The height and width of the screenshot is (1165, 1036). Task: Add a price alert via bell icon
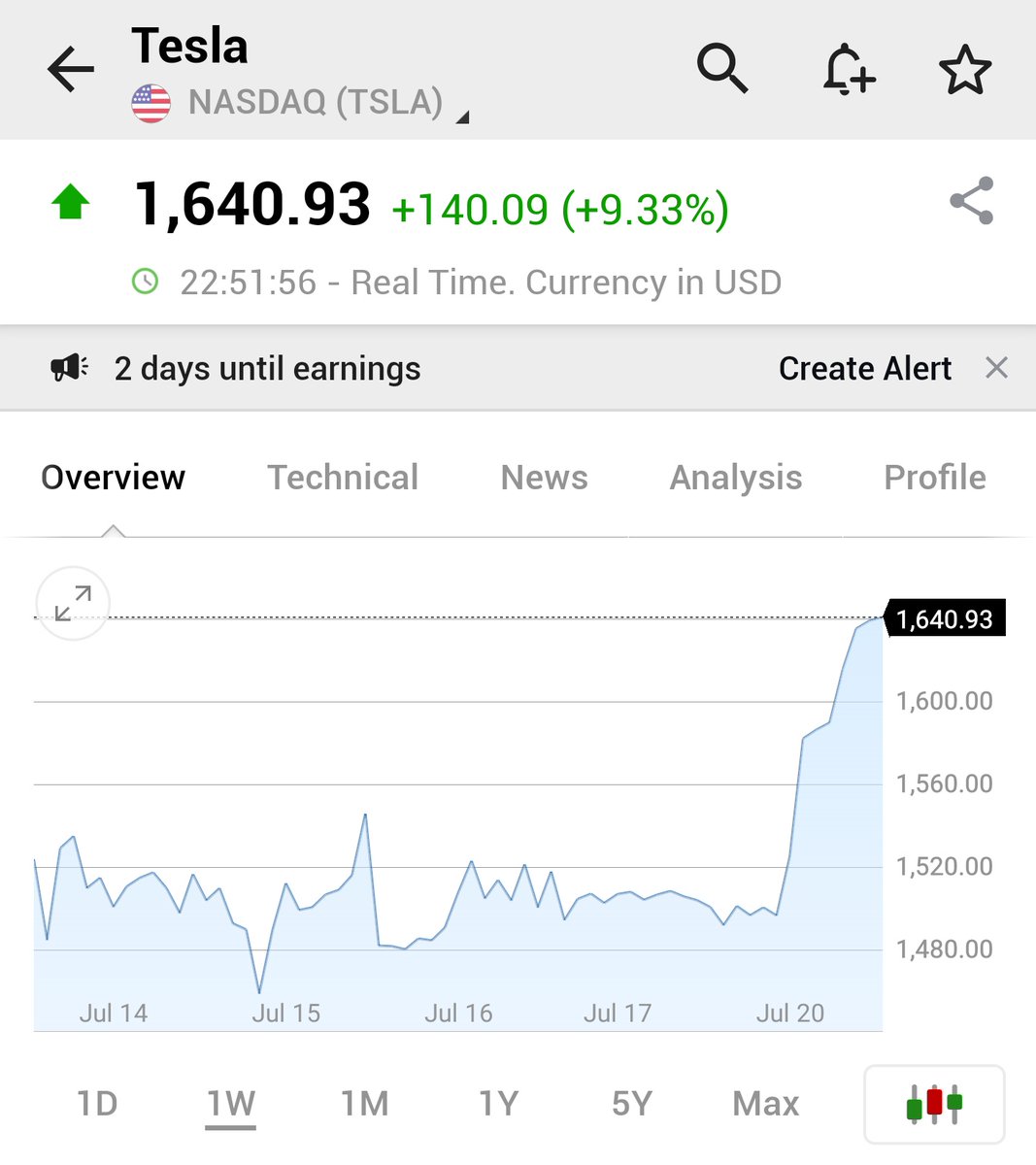849,69
